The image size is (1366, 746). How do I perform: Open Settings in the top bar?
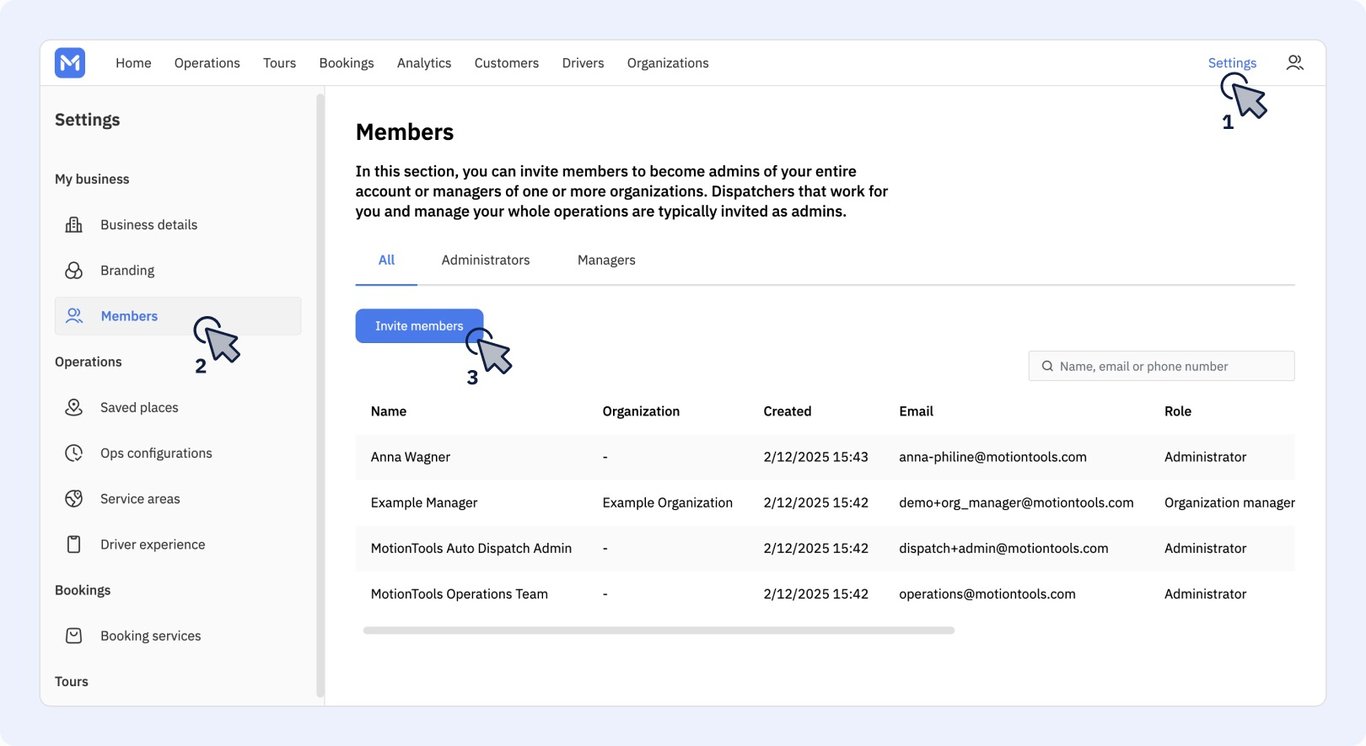coord(1232,63)
